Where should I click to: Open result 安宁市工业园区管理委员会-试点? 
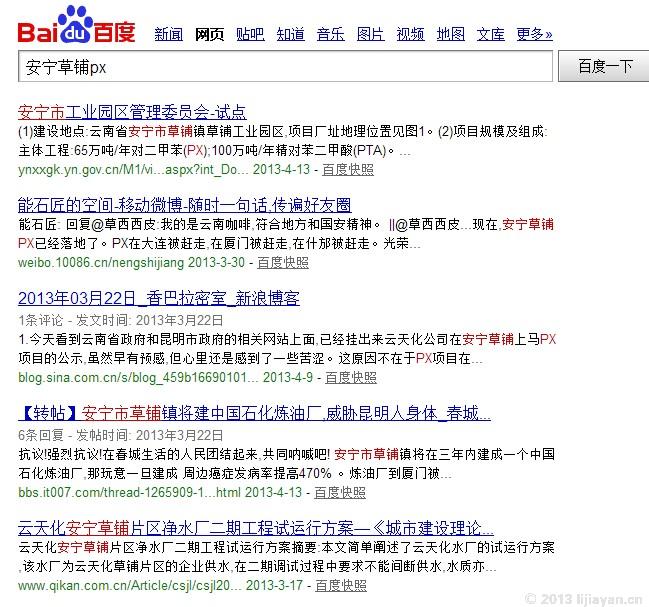click(x=132, y=112)
